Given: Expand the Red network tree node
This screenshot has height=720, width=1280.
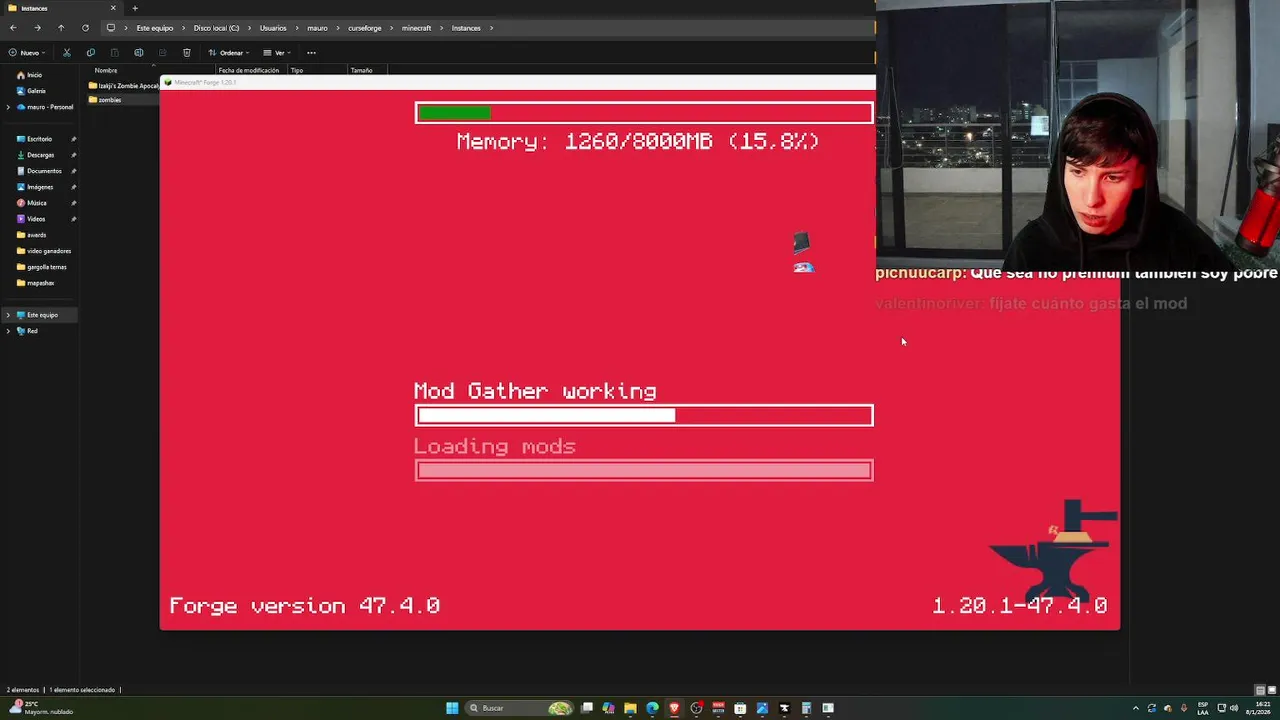Looking at the screenshot, I should [x=8, y=331].
